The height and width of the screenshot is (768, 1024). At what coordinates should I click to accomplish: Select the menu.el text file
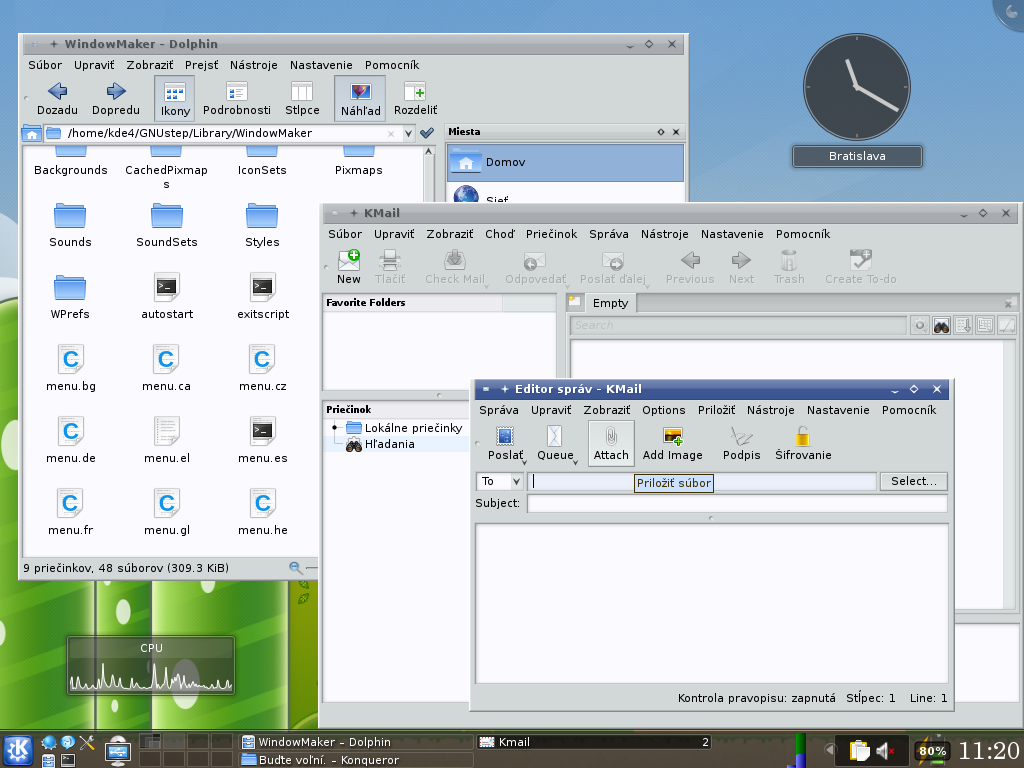point(167,441)
